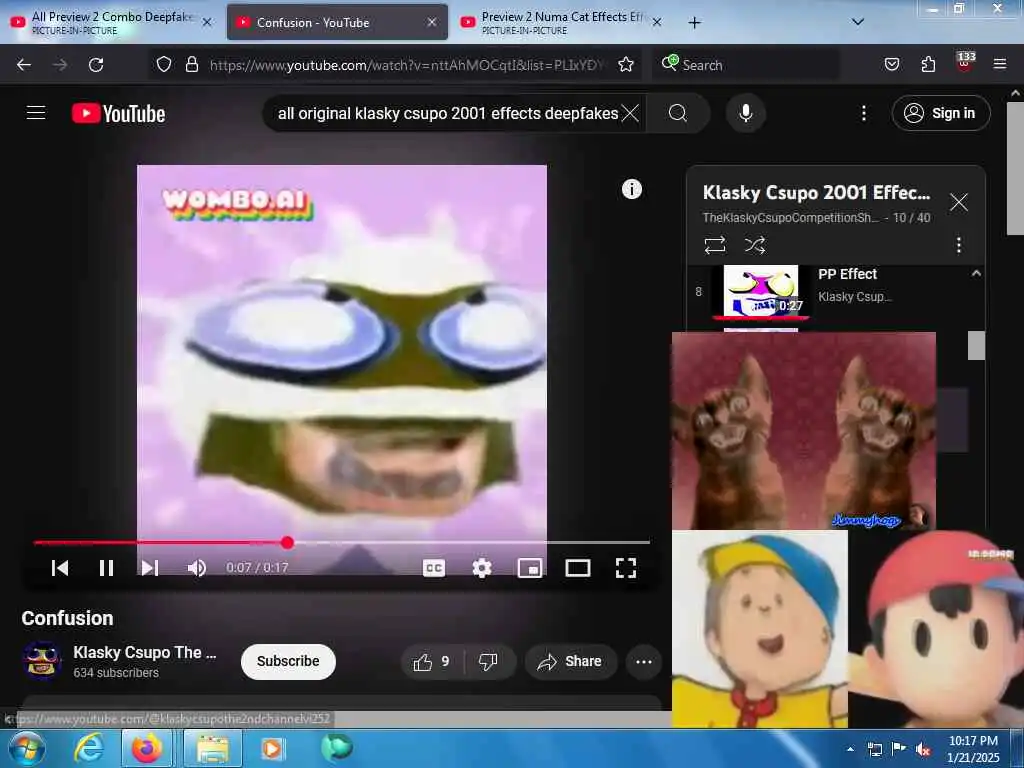Screen dimensions: 1024x768
Task: Play PP Effect playlist video thumbnail
Action: coord(761,291)
